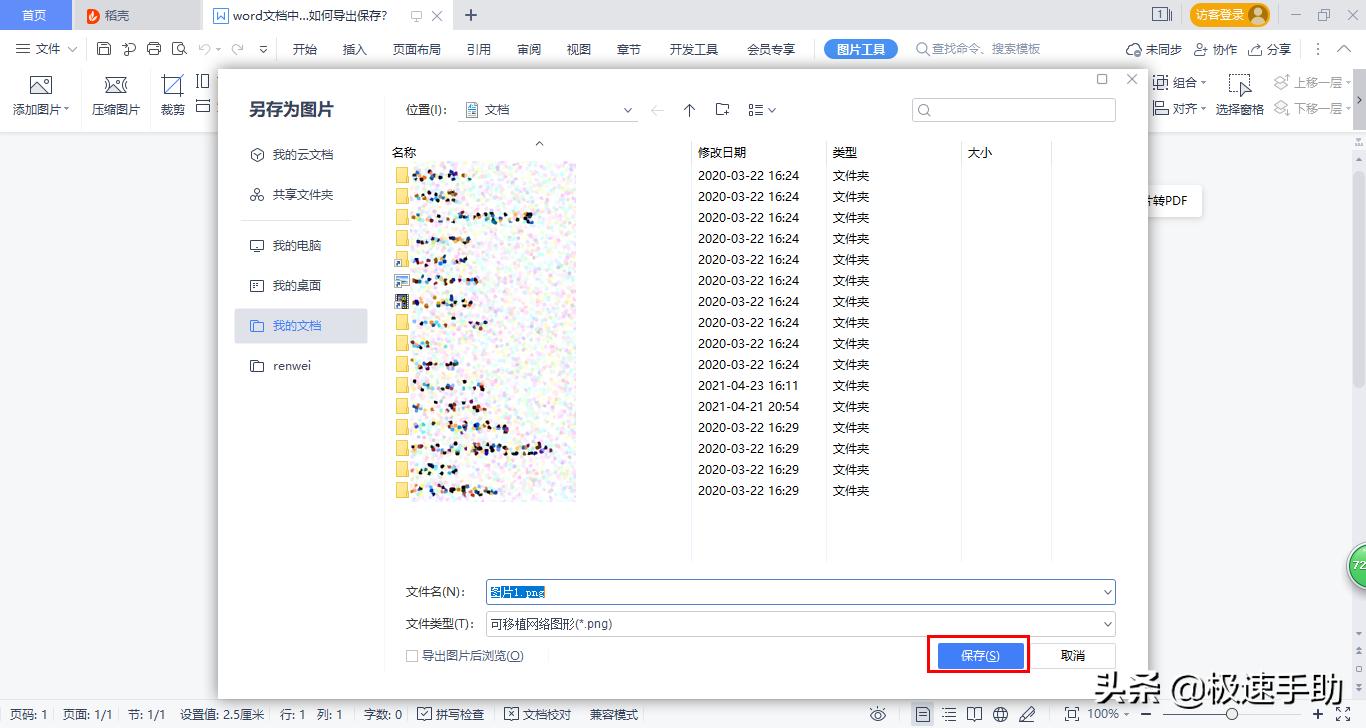Select the 图片工具 ribbon tab
This screenshot has width=1366, height=728.
point(860,48)
